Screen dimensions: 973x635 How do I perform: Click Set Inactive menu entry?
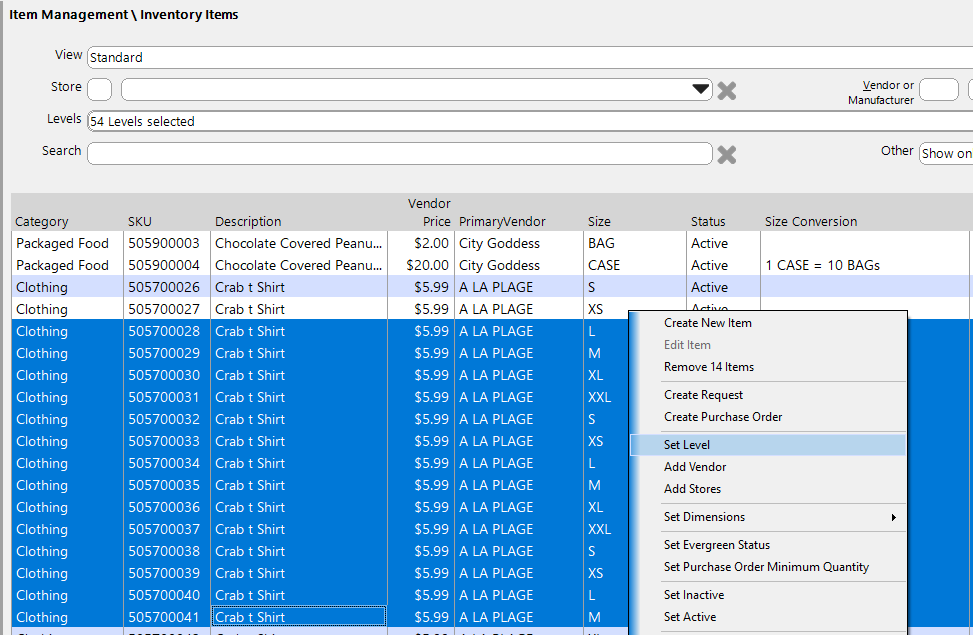tap(693, 595)
